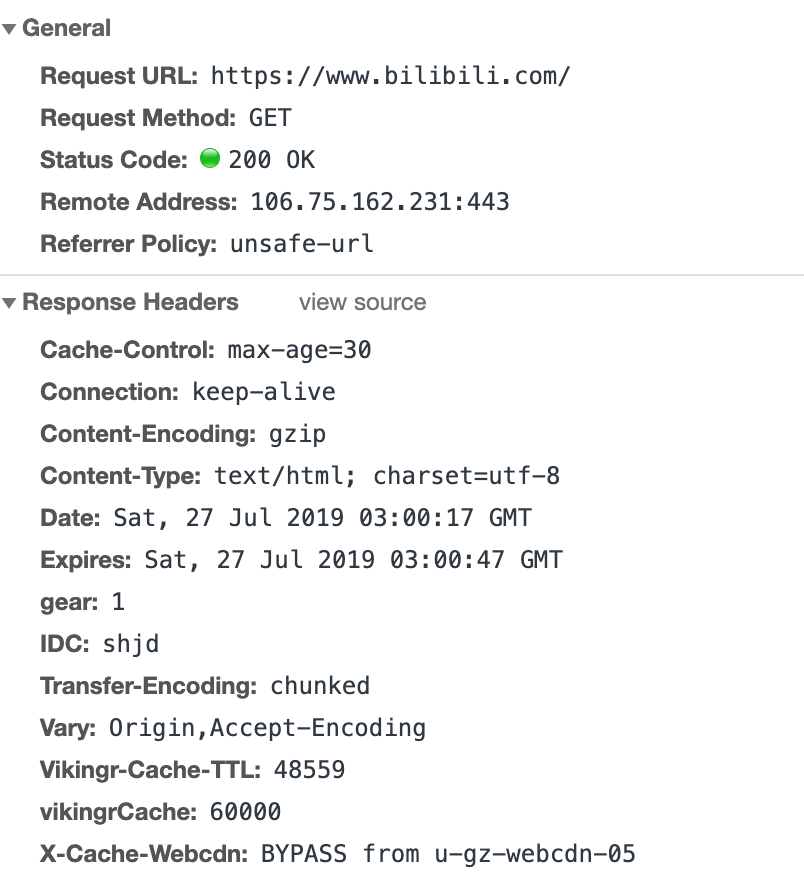Click the Remote Address value 106.75.162.231:443
This screenshot has height=876, width=804.
[x=380, y=202]
